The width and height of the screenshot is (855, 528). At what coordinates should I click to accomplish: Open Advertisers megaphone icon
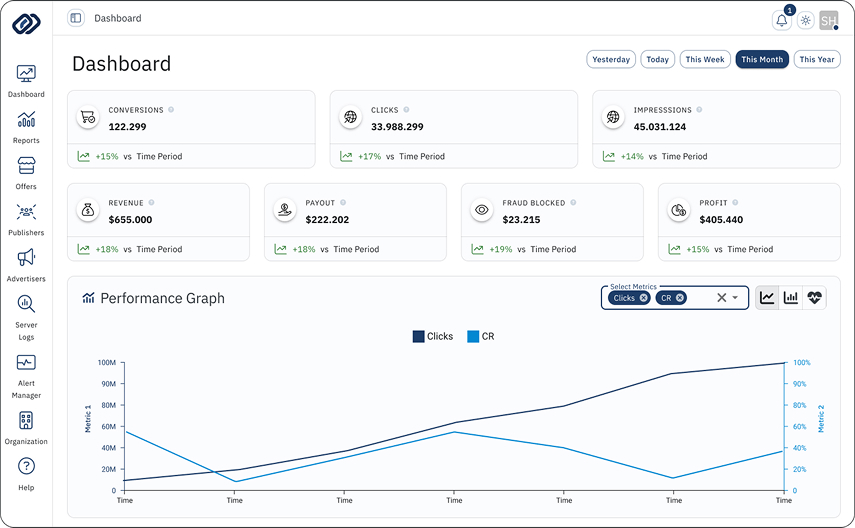[26, 264]
